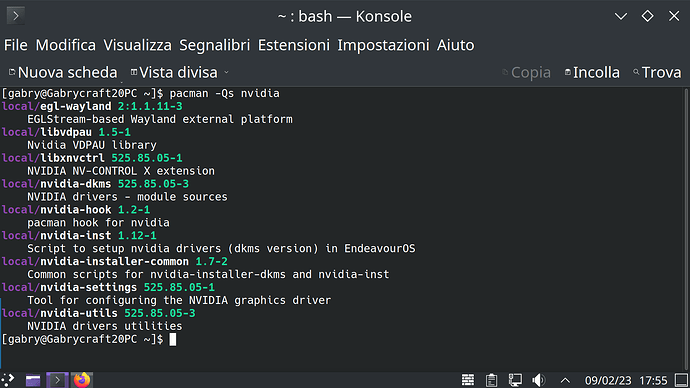Expand the hidden system tray icons arrow
690x388 pixels.
(x=565, y=380)
